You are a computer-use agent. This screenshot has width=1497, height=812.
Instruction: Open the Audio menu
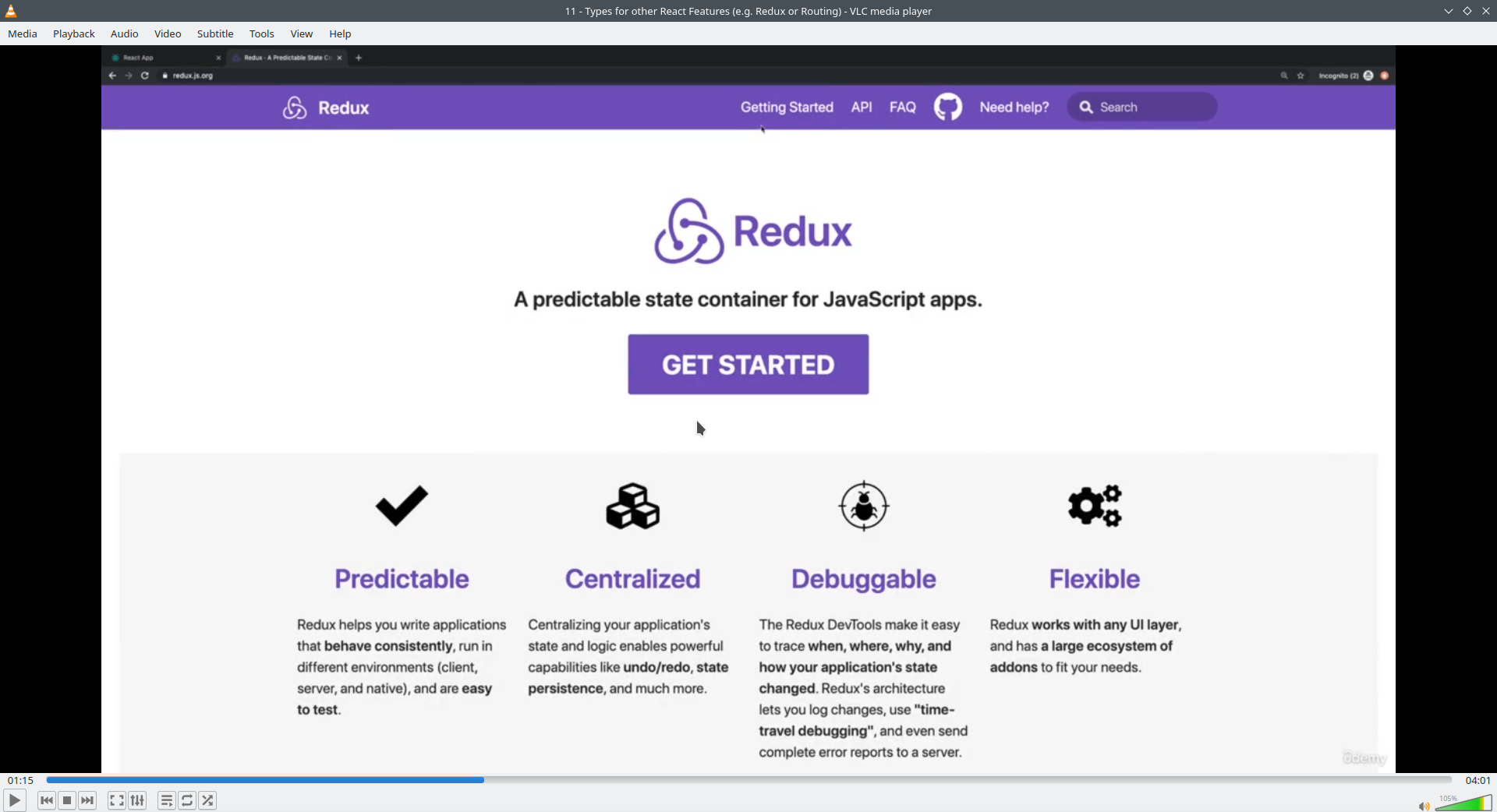pos(125,34)
